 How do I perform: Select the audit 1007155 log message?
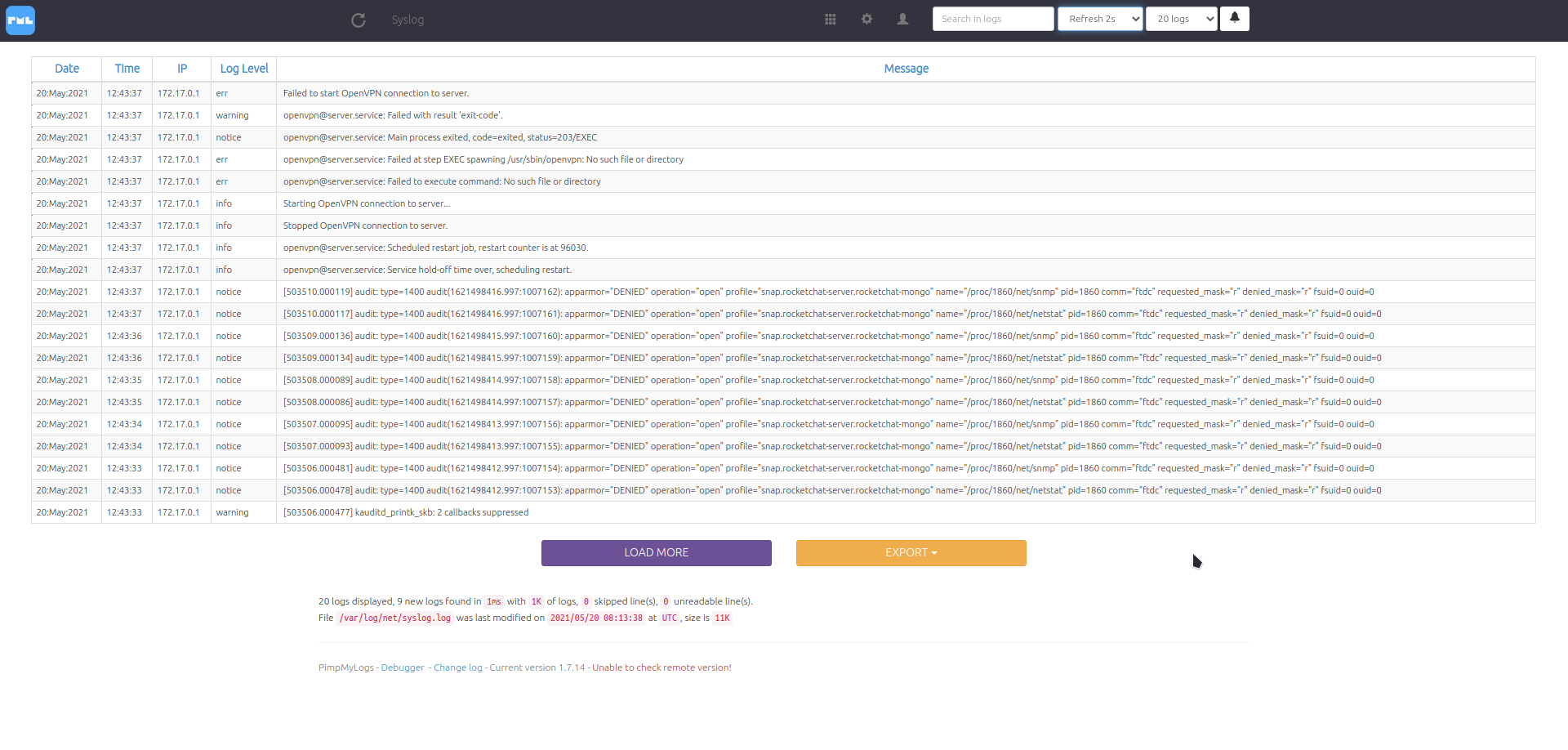pos(832,446)
